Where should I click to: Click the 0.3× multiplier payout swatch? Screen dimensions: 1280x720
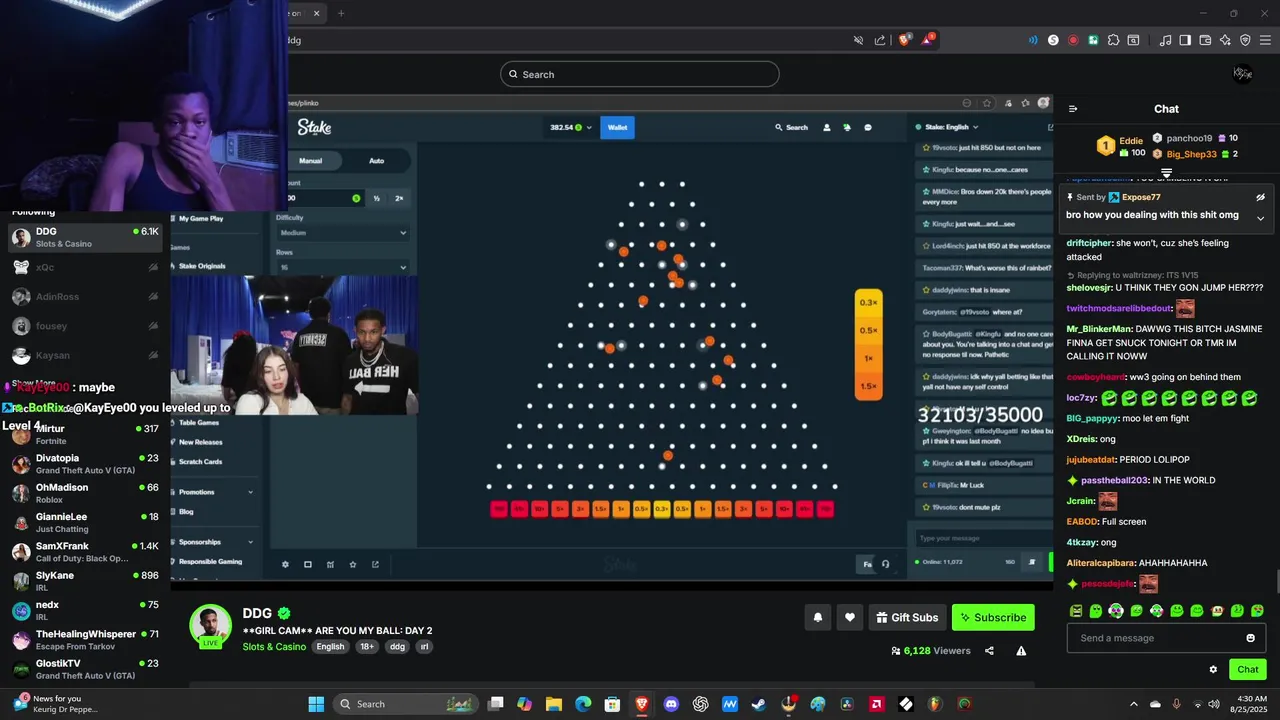868,302
